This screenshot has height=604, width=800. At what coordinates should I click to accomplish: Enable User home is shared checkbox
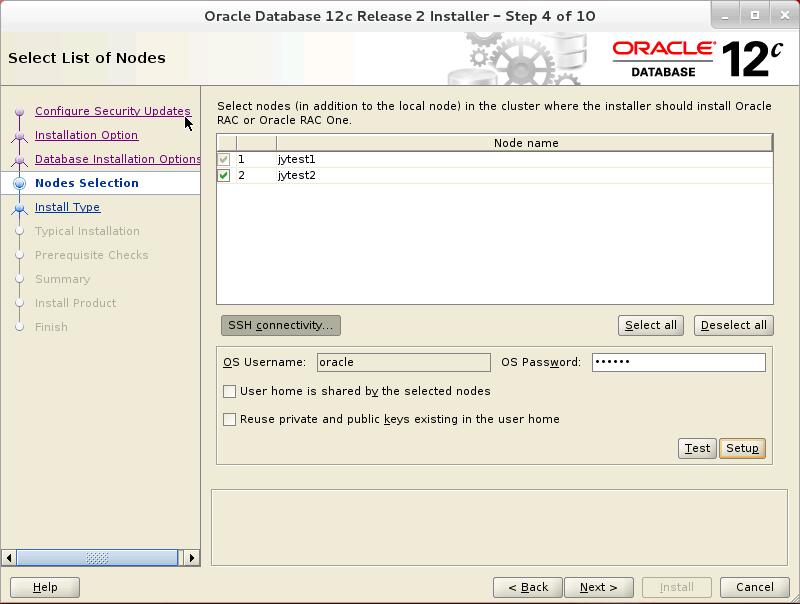coord(230,391)
